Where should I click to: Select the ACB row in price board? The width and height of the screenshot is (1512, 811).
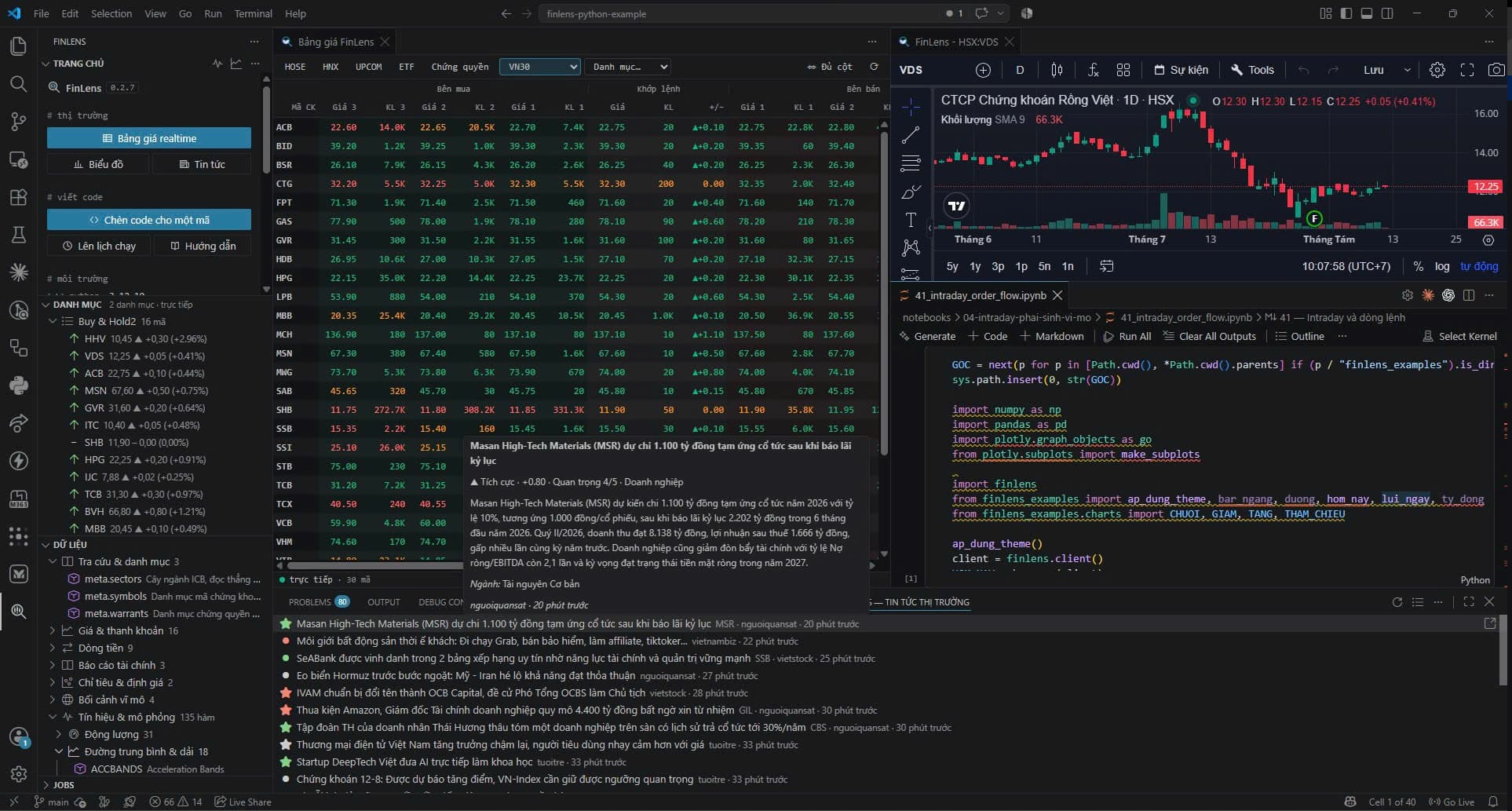[577, 127]
